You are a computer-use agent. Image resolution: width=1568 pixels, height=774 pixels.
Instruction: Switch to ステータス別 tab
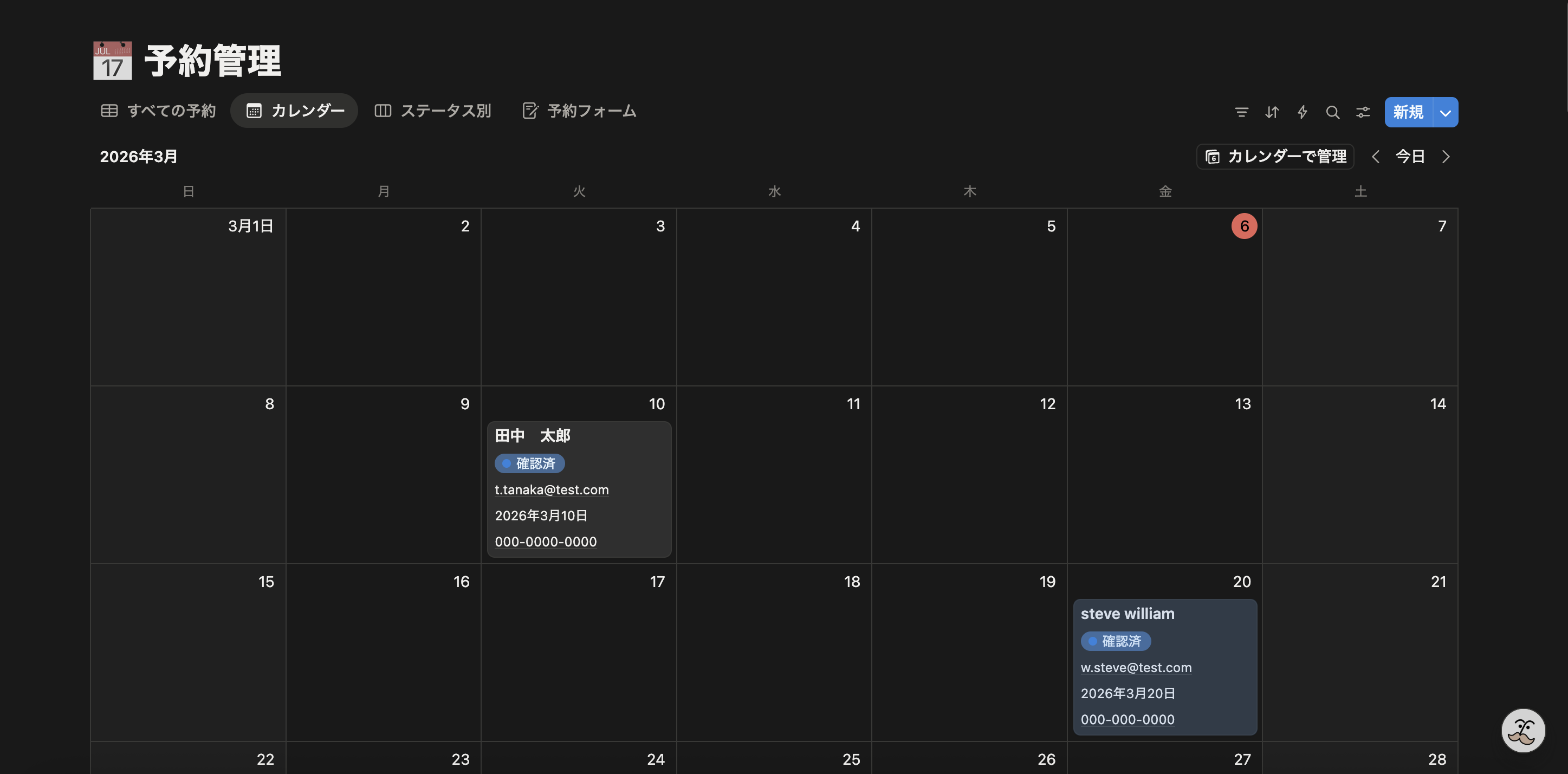pyautogui.click(x=433, y=111)
